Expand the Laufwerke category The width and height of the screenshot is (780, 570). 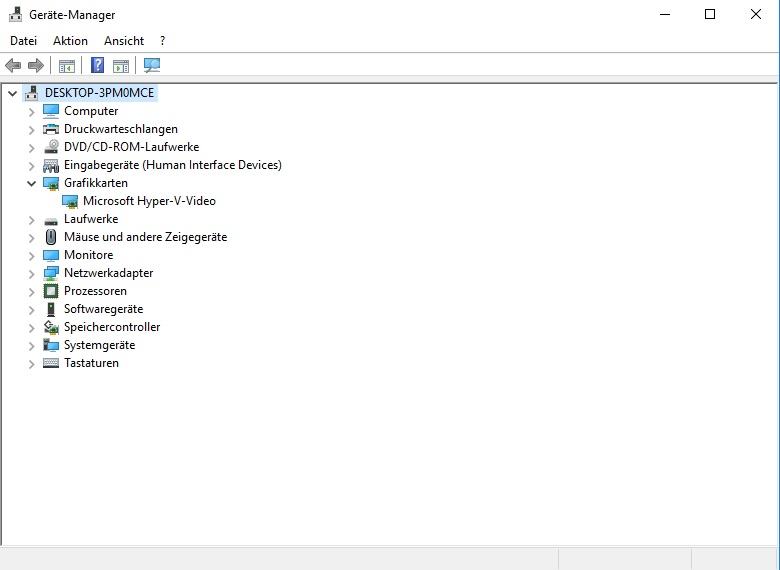point(31,220)
